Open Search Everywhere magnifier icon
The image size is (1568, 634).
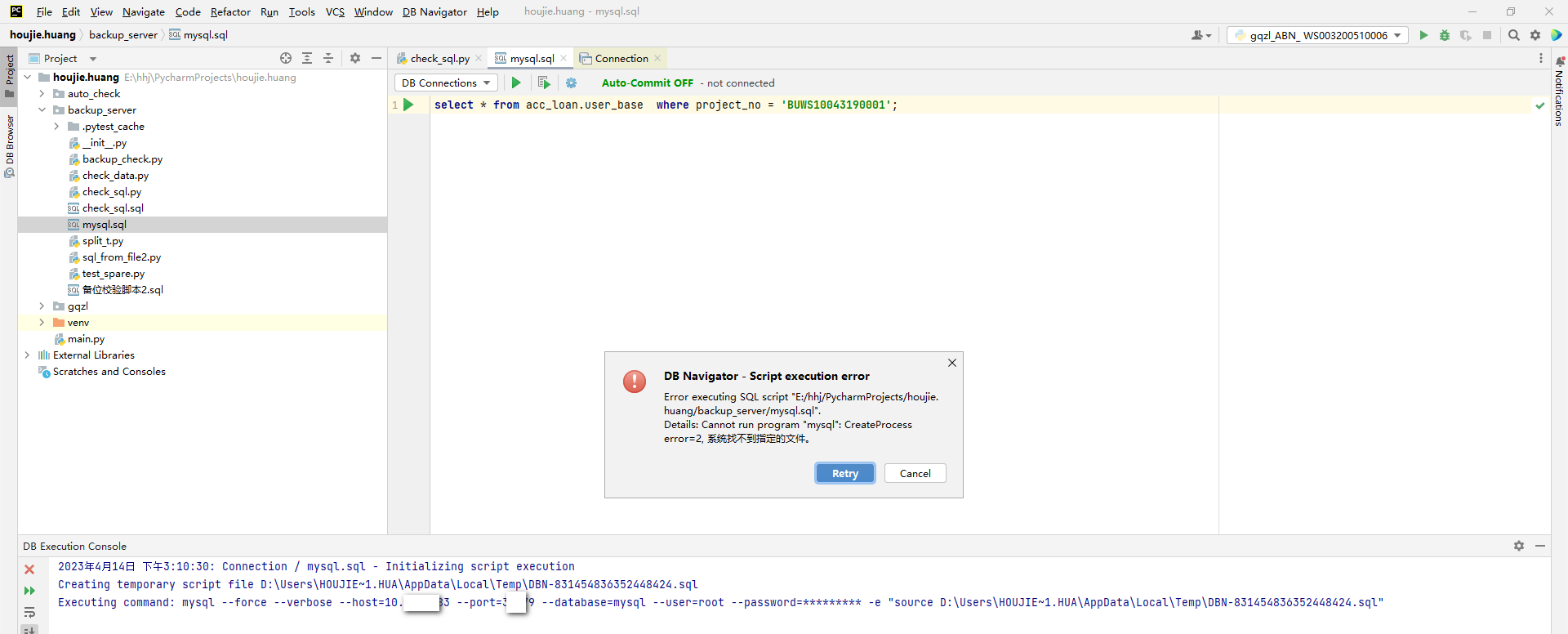(1514, 35)
